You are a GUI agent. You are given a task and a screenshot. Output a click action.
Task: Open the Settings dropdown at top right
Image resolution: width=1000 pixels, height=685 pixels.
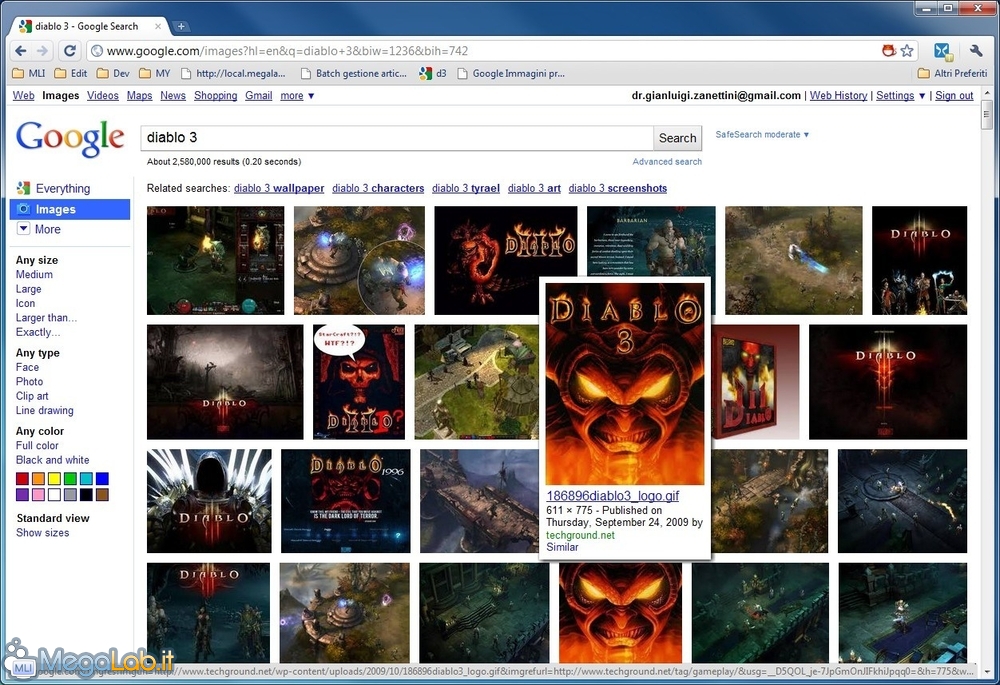click(x=899, y=96)
